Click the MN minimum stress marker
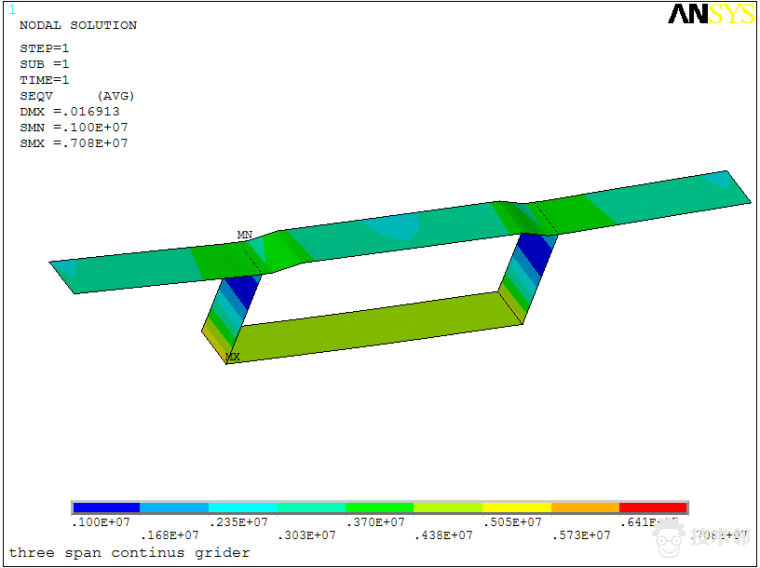 tap(244, 235)
